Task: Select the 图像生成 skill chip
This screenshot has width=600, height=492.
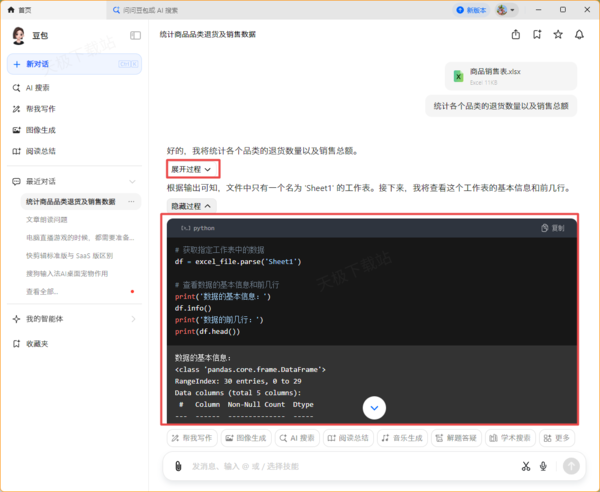Action: click(246, 438)
